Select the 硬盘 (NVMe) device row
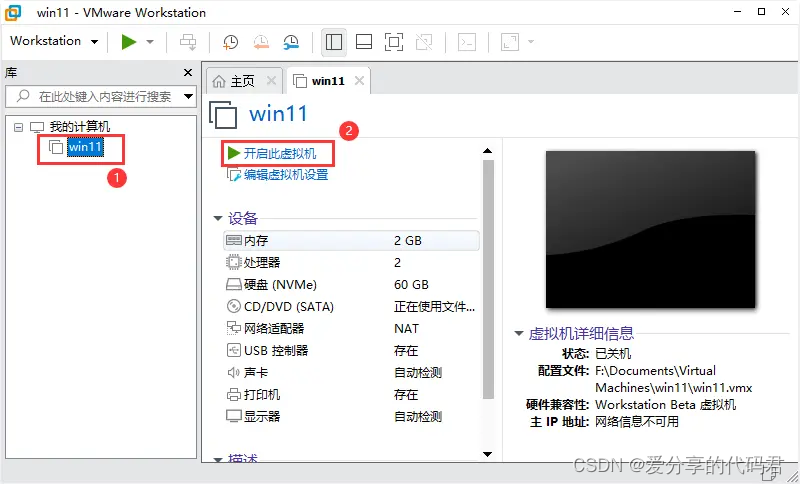The width and height of the screenshot is (800, 484). point(351,285)
